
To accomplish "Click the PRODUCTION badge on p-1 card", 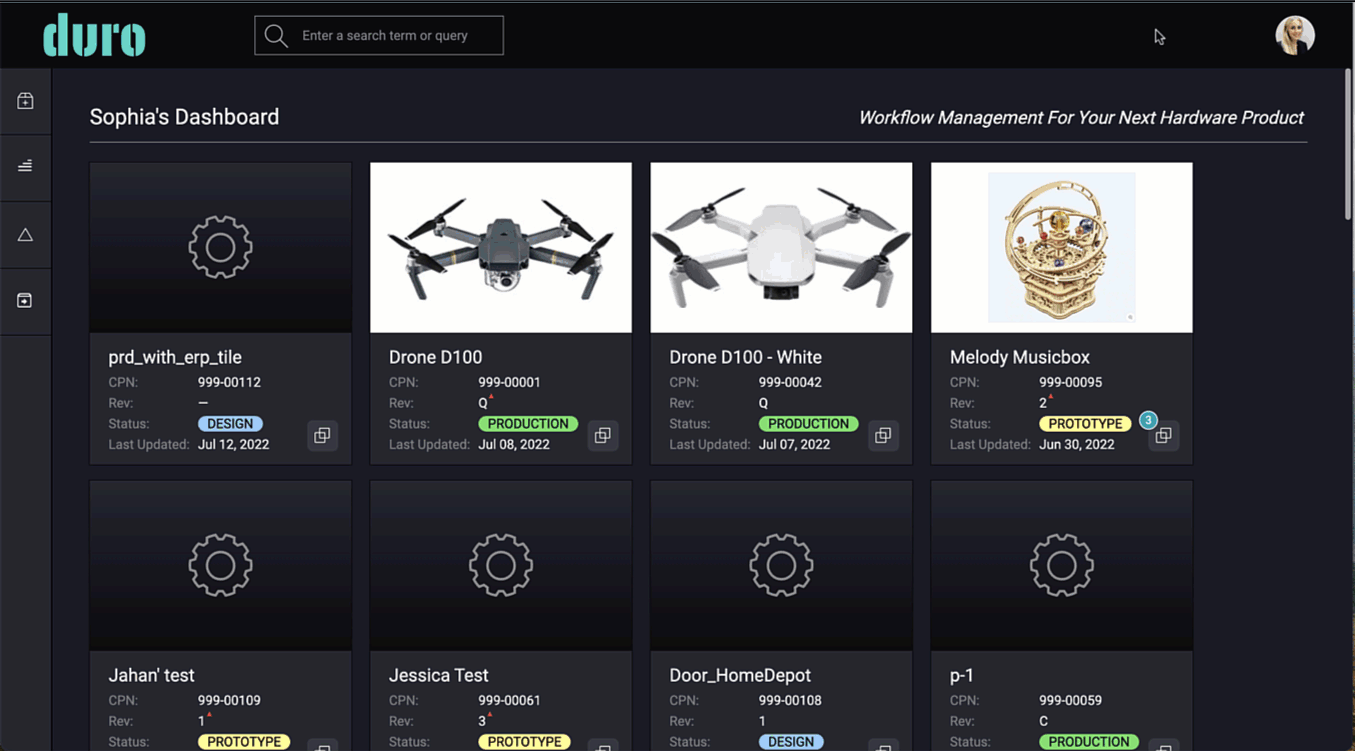I will (1089, 742).
